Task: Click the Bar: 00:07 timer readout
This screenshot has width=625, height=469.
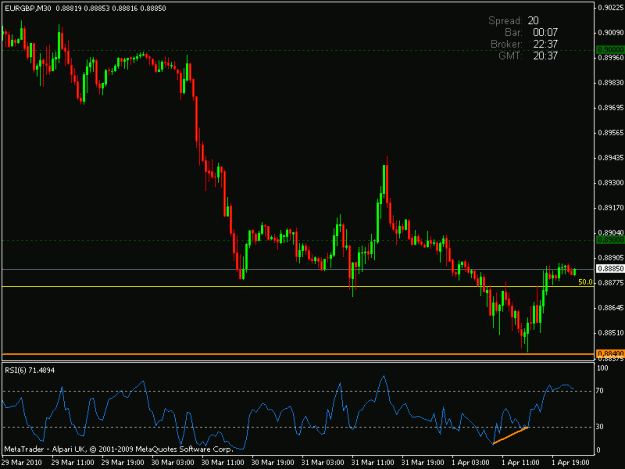Action: point(531,32)
